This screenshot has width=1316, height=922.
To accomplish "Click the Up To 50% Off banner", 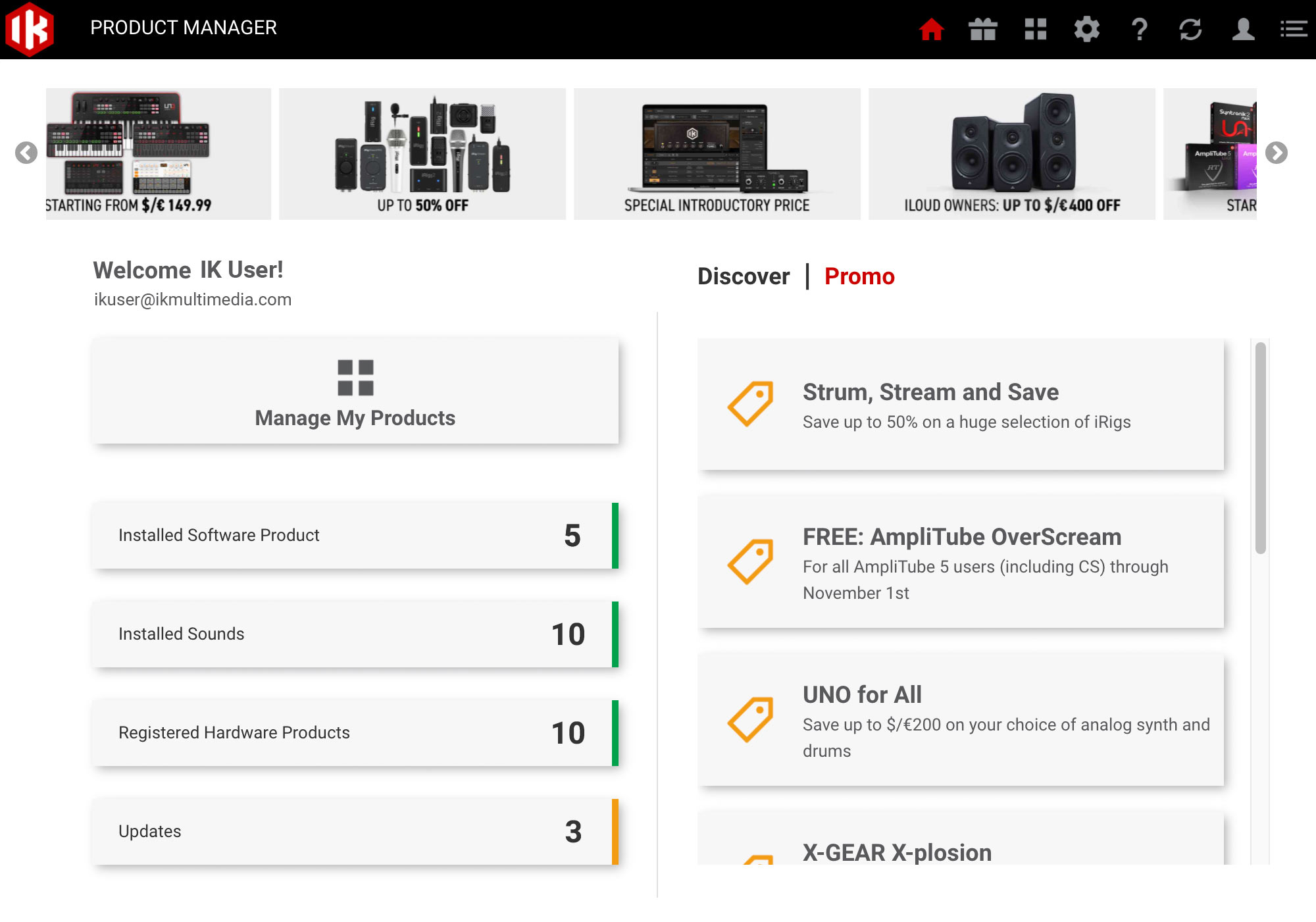I will [422, 154].
